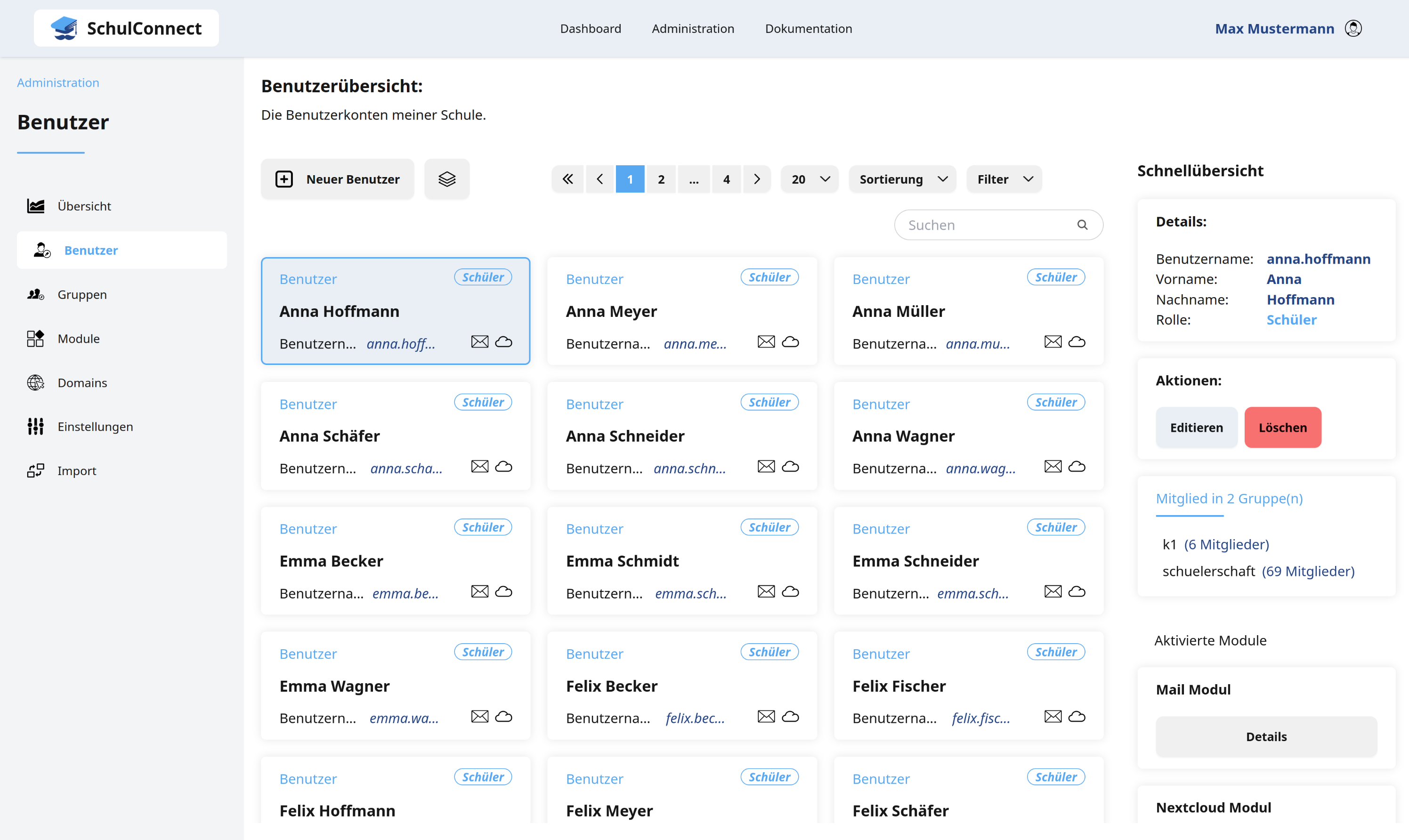
Task: Click anna.hoffmann username in Details
Action: click(x=1319, y=258)
